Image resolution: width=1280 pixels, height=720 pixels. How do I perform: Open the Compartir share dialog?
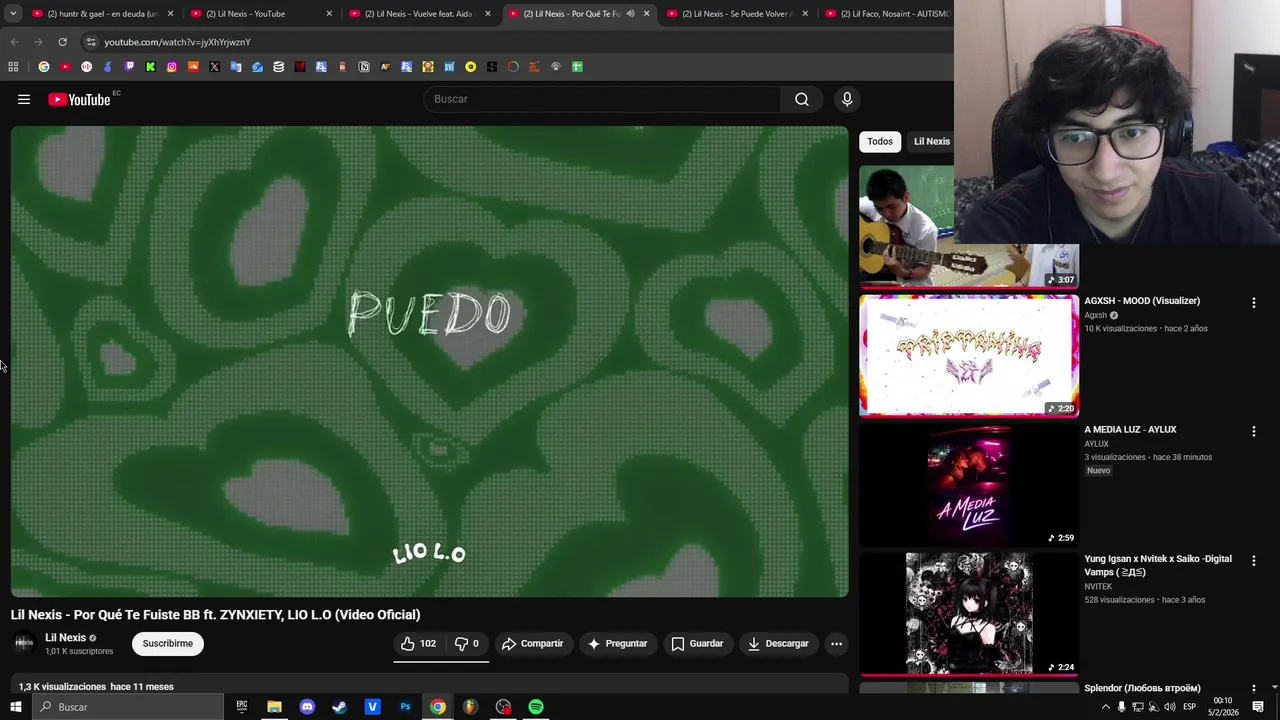point(533,643)
